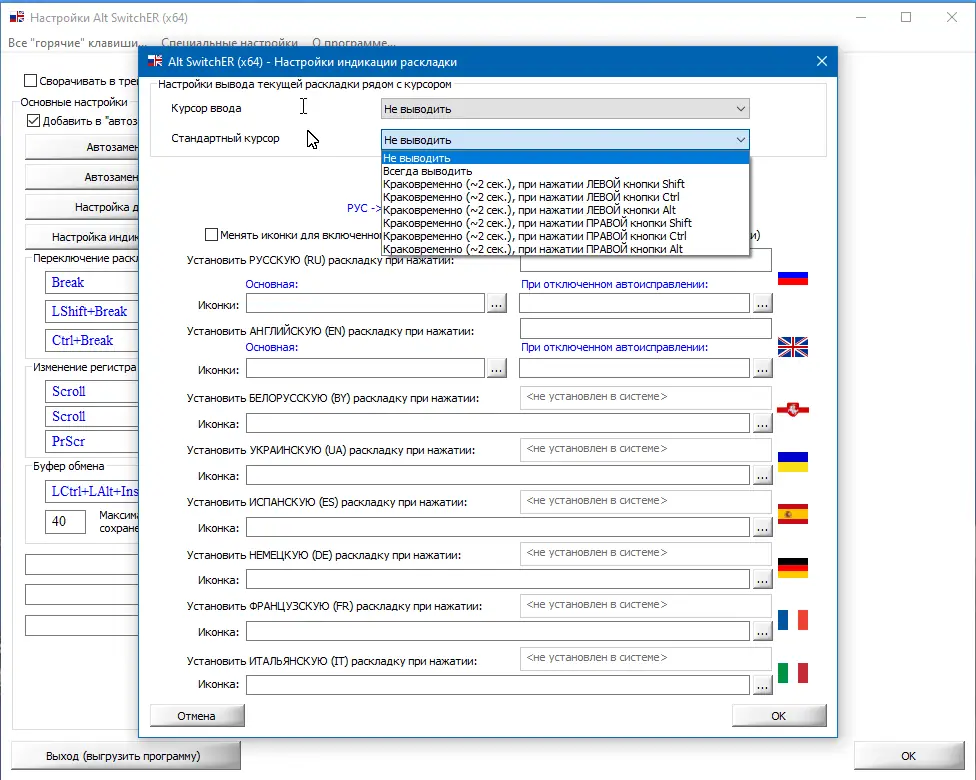Browse for German layout icon
The height and width of the screenshot is (780, 976).
click(762, 580)
